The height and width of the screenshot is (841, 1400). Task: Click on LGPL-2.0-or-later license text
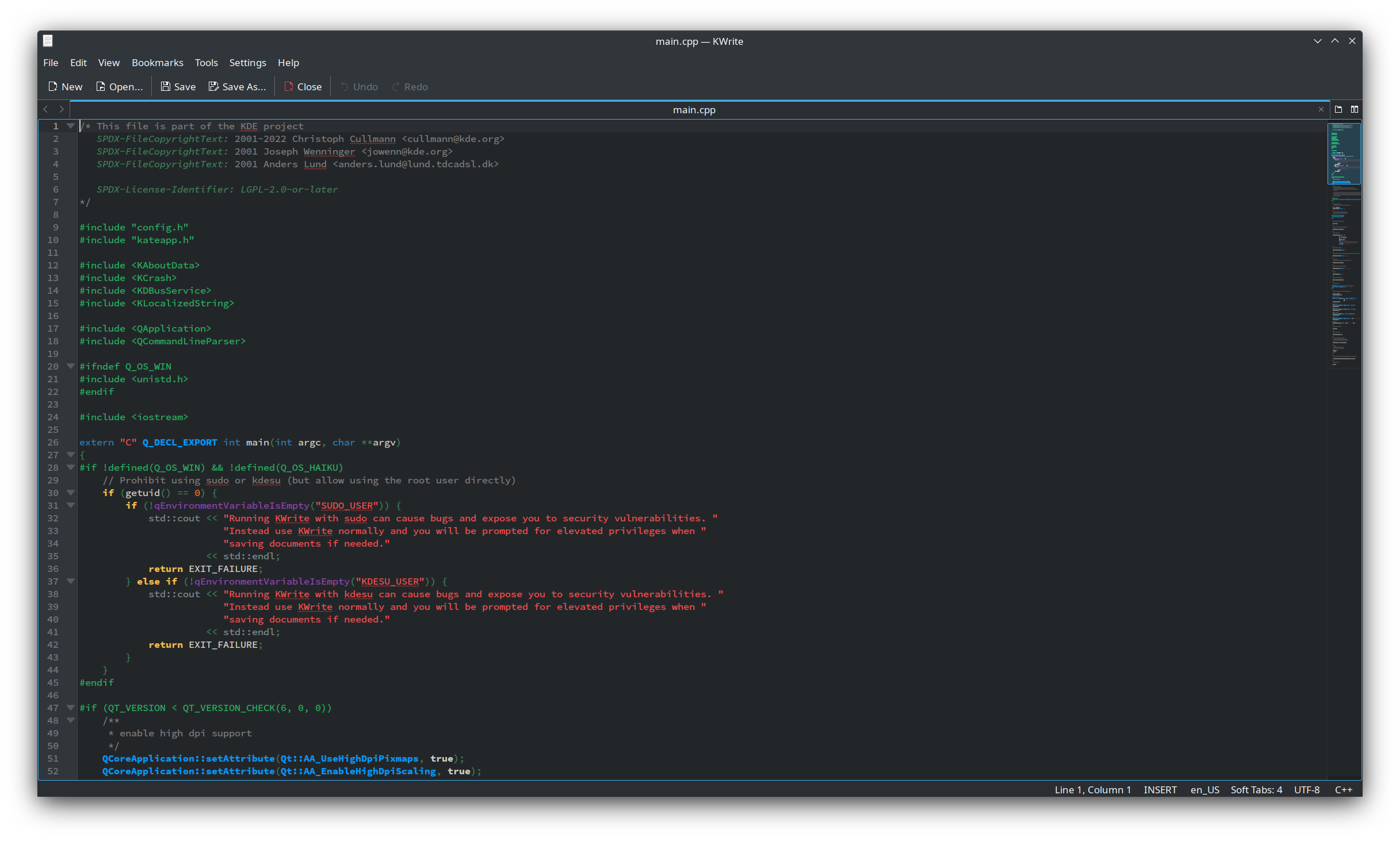289,189
